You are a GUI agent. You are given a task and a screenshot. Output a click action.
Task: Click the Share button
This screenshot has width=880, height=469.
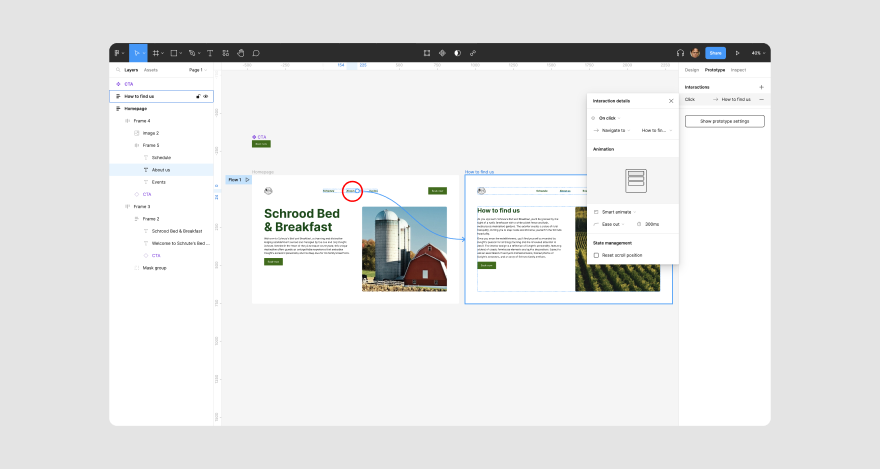pyautogui.click(x=716, y=53)
